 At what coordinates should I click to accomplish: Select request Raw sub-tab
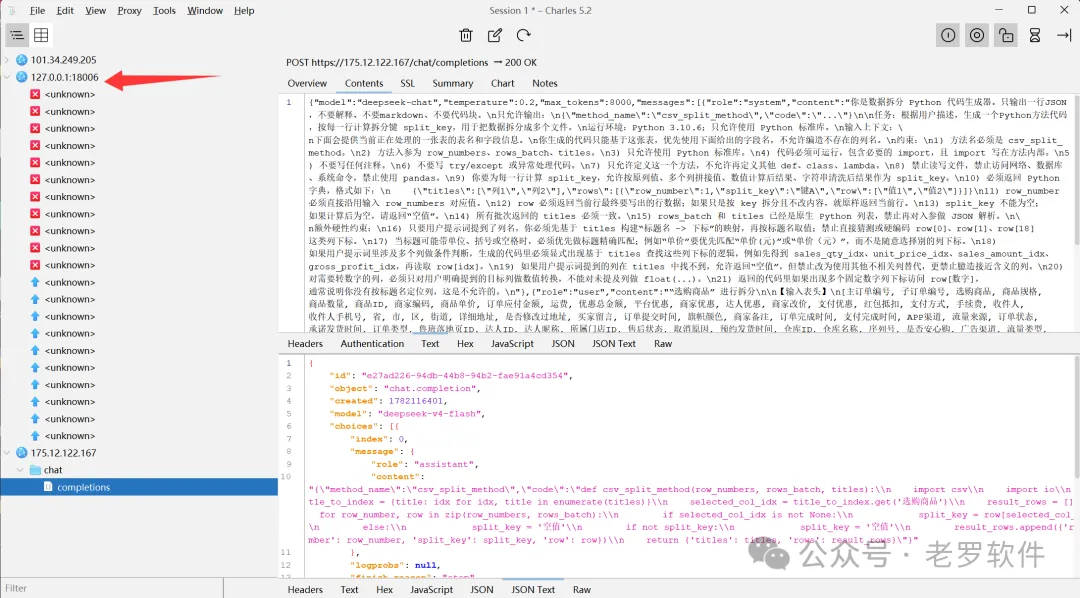coord(663,344)
